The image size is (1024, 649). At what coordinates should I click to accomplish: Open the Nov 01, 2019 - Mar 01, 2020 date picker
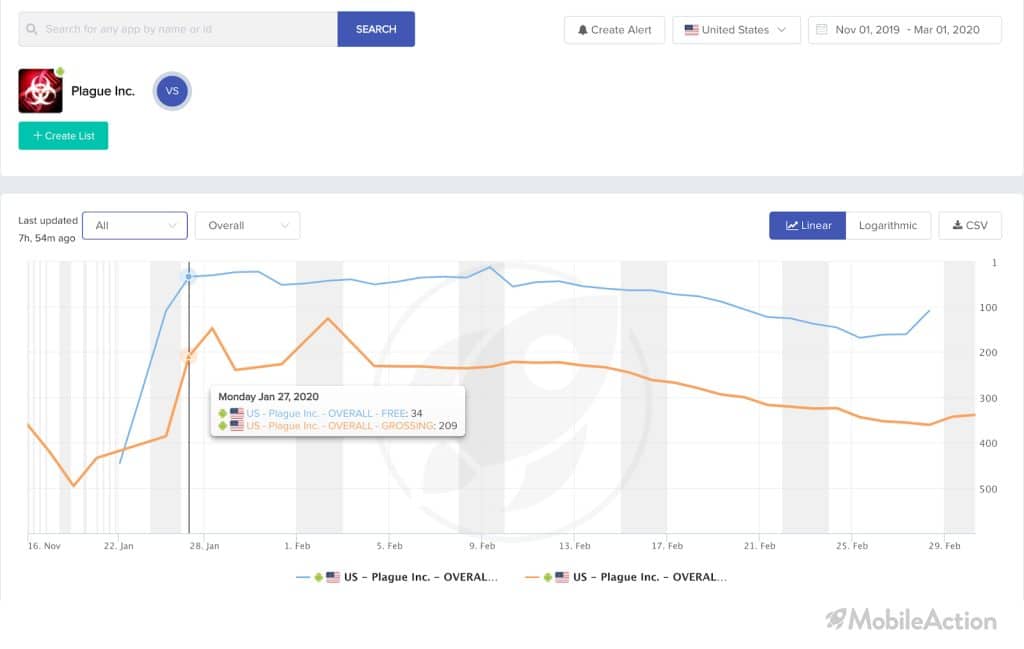[904, 30]
